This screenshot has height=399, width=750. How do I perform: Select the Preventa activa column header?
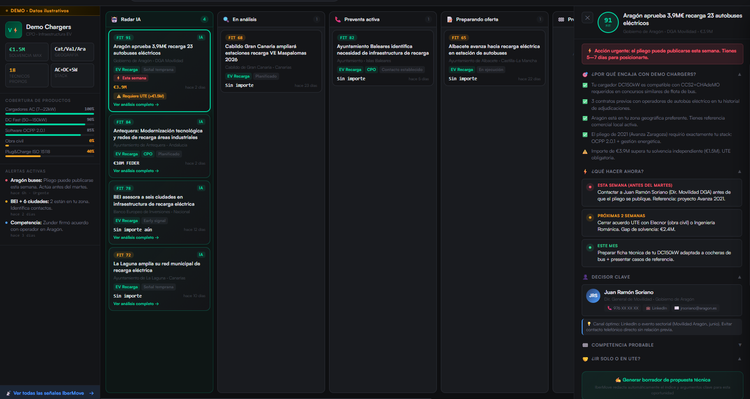coord(383,20)
